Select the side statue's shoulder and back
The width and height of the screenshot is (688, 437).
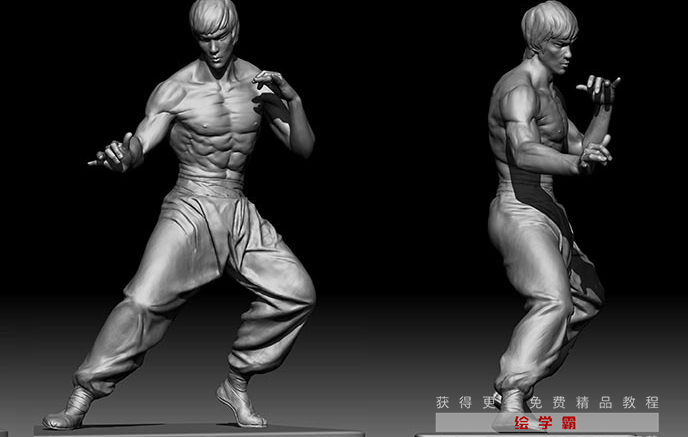[x=511, y=110]
